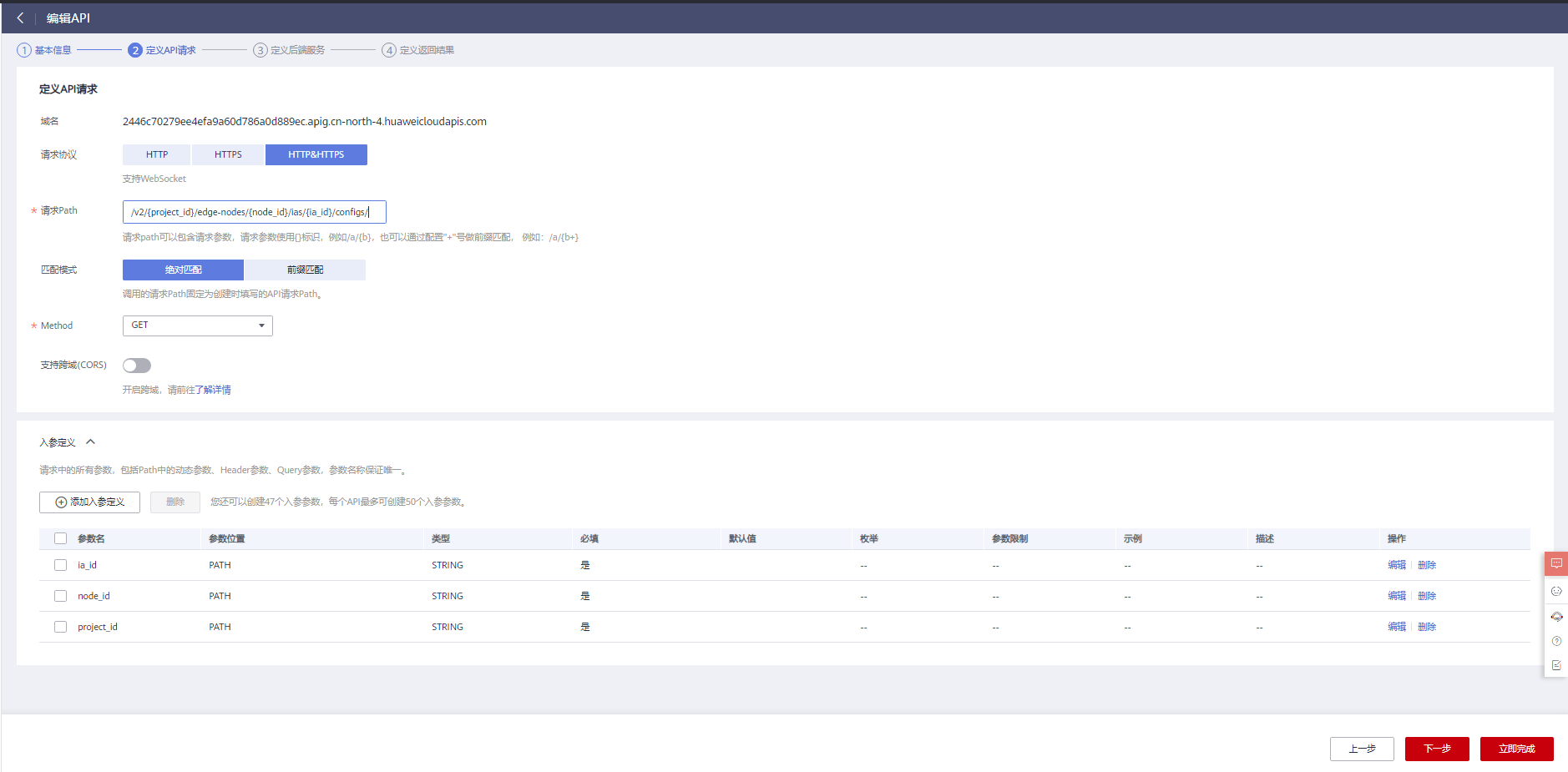1568x772 pixels.
Task: Edit the node_id parameter
Action: tap(1397, 596)
